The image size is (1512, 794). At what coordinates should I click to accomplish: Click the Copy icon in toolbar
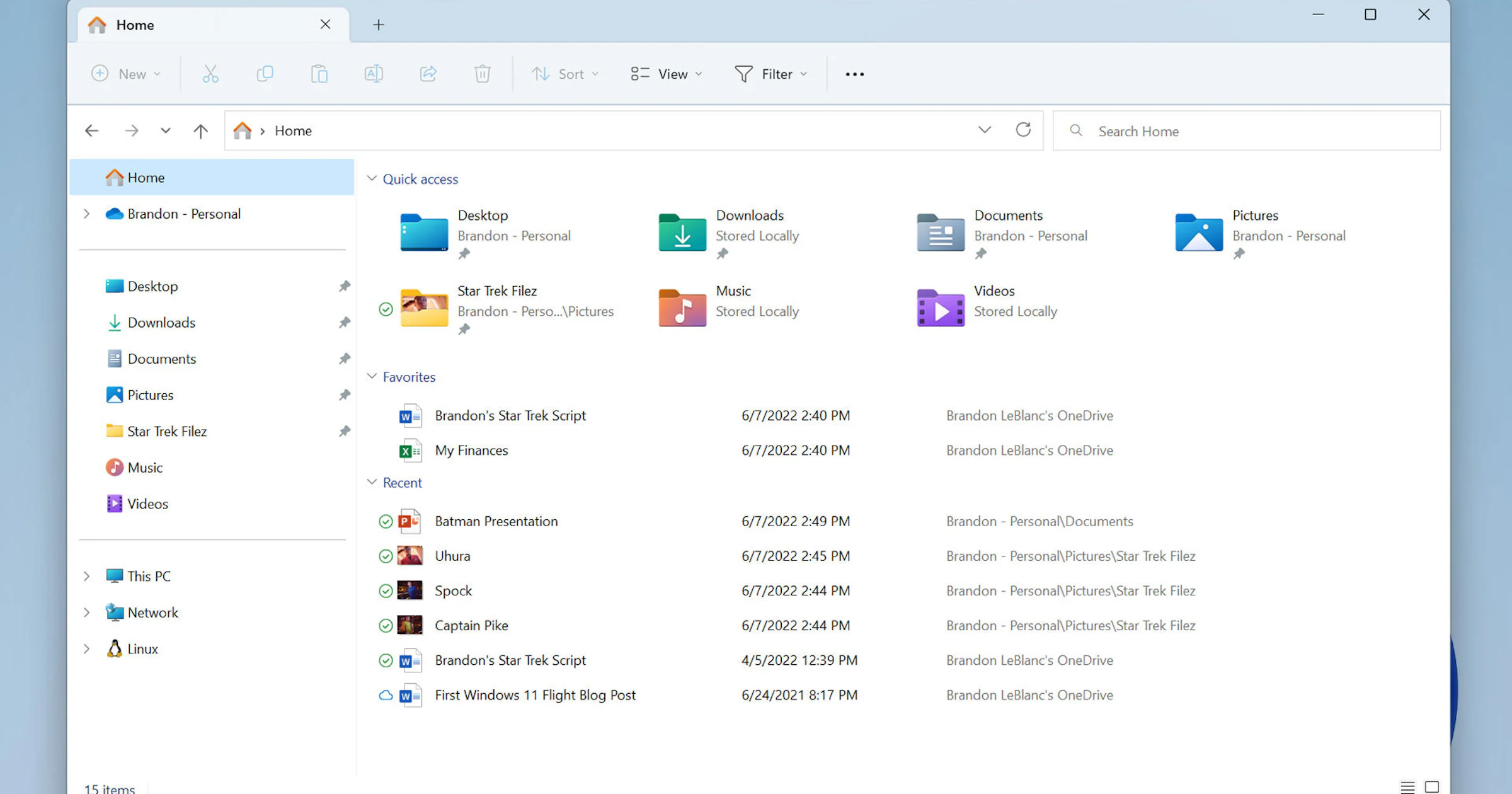265,74
